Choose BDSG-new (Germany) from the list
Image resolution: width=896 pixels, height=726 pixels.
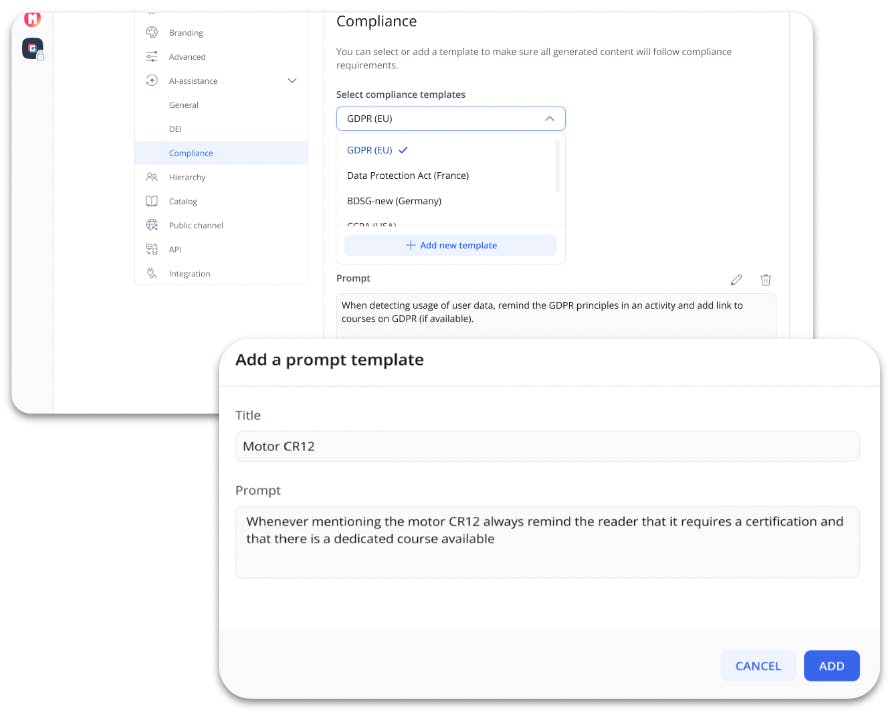pos(393,201)
